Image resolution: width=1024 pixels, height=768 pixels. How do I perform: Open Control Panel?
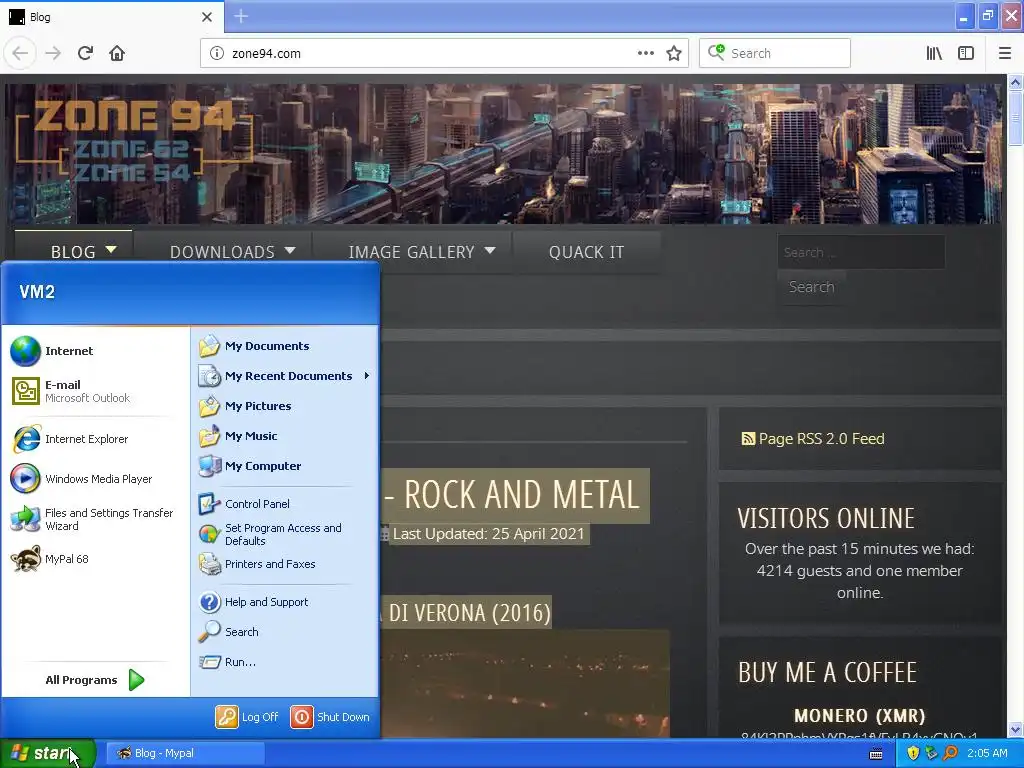point(284,504)
